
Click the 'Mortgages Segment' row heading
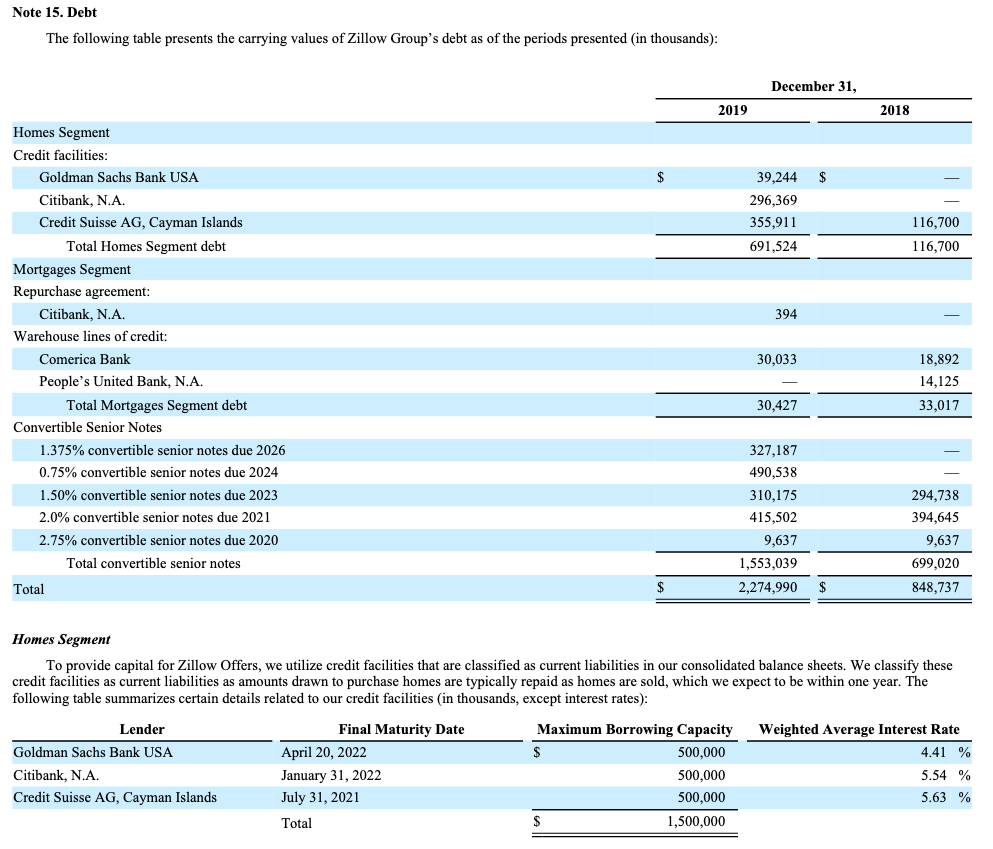pos(72,269)
